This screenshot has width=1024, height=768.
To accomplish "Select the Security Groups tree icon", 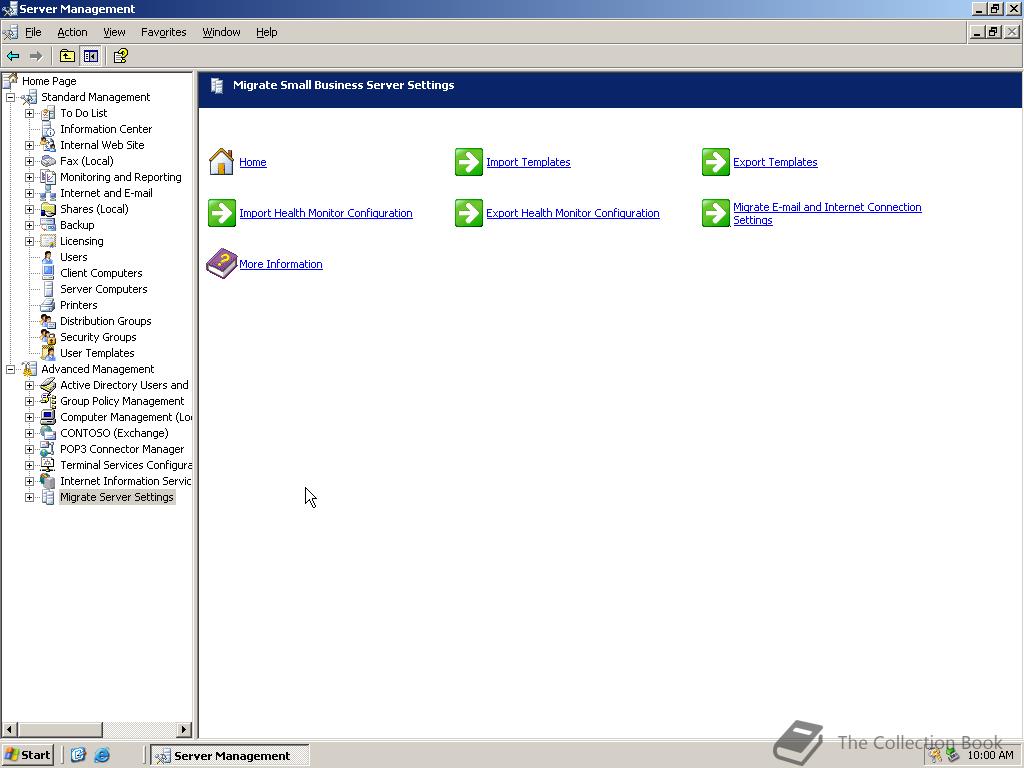I will tap(48, 337).
